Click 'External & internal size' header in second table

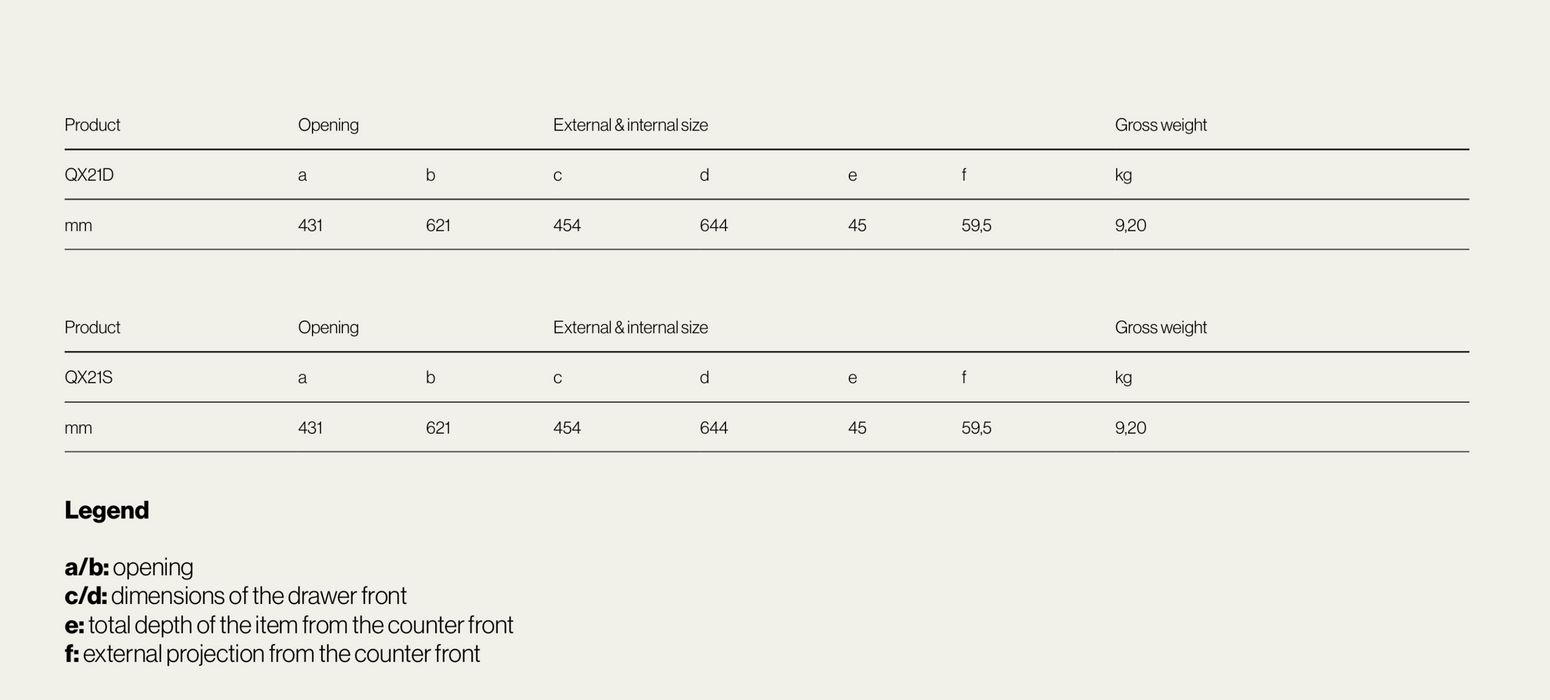pyautogui.click(x=630, y=328)
